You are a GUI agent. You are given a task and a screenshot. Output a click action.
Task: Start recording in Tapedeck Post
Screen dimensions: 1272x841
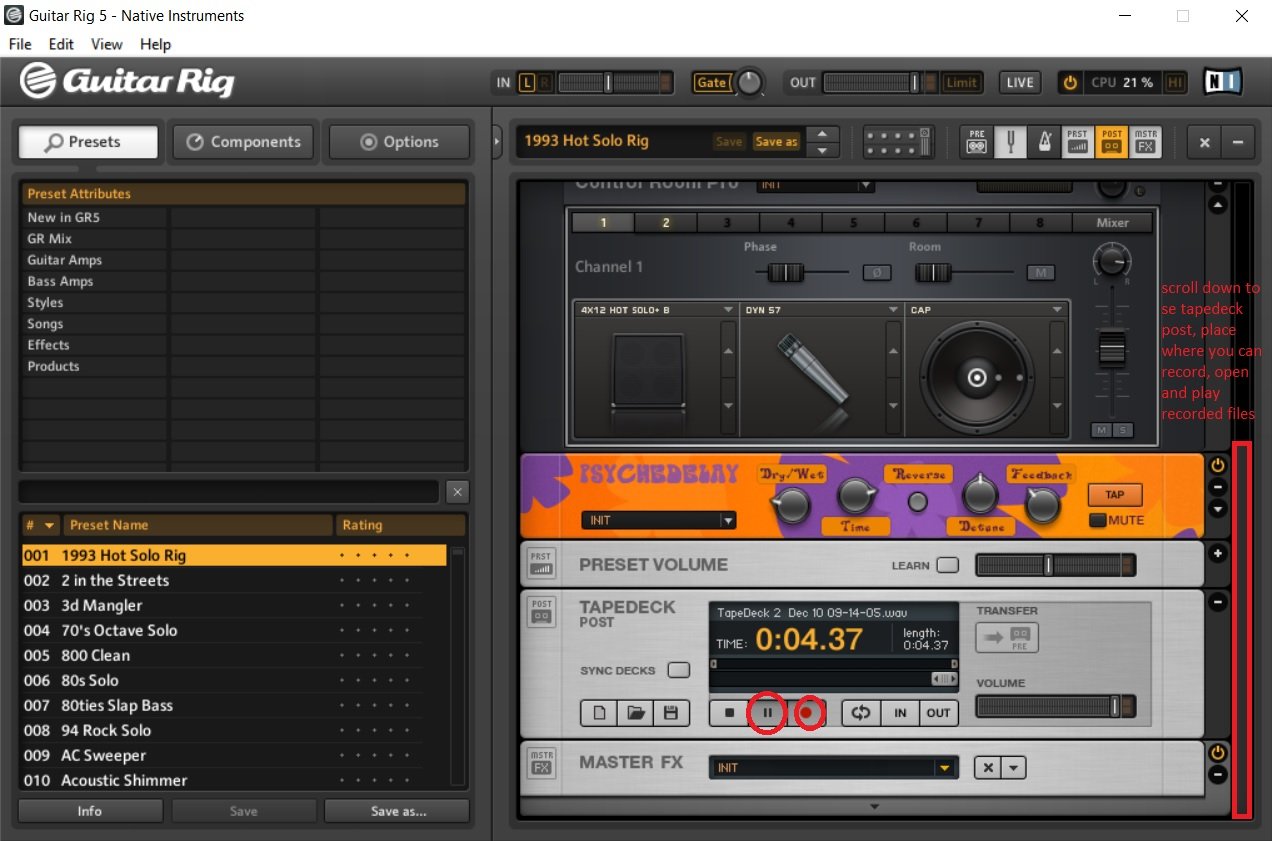pyautogui.click(x=807, y=713)
